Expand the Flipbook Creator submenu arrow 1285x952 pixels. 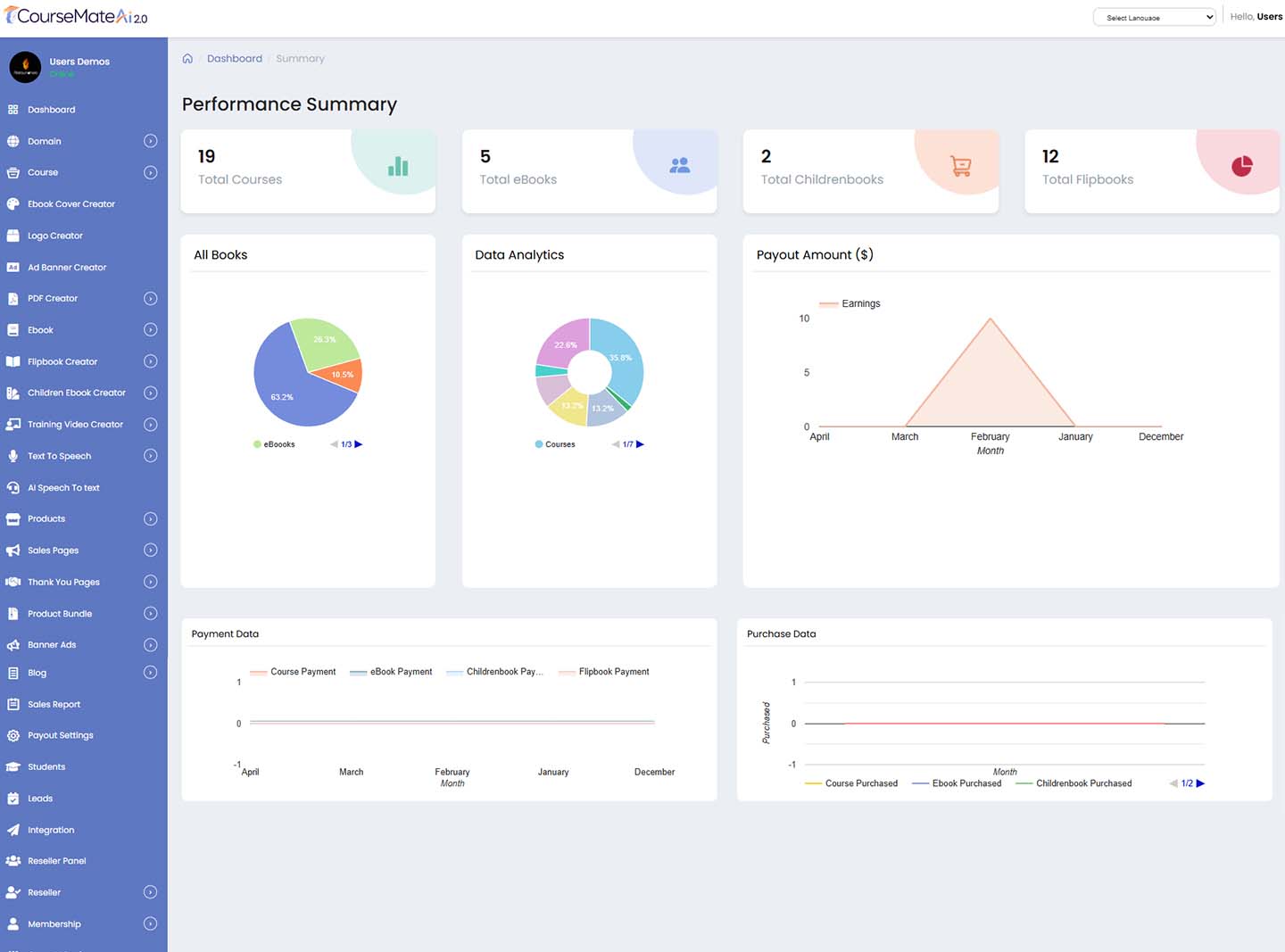coord(150,361)
